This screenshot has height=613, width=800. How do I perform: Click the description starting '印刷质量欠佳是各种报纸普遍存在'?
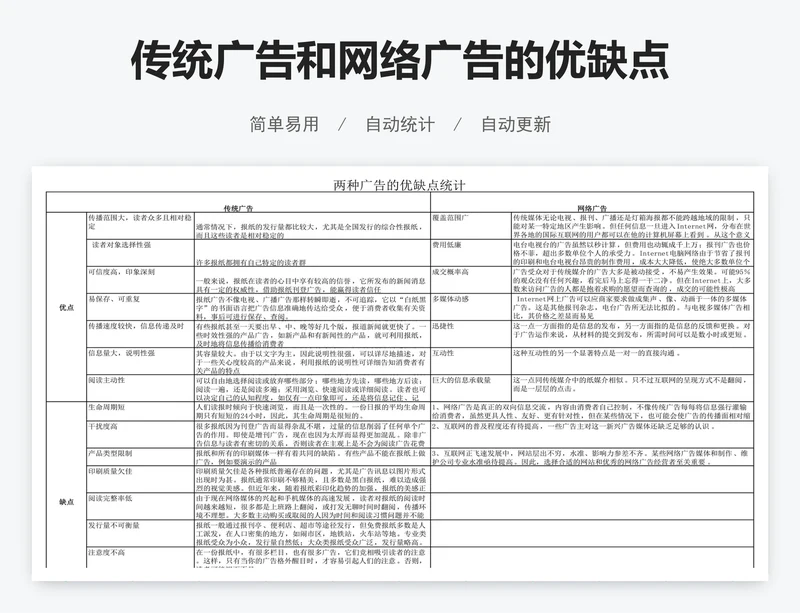click(x=310, y=479)
